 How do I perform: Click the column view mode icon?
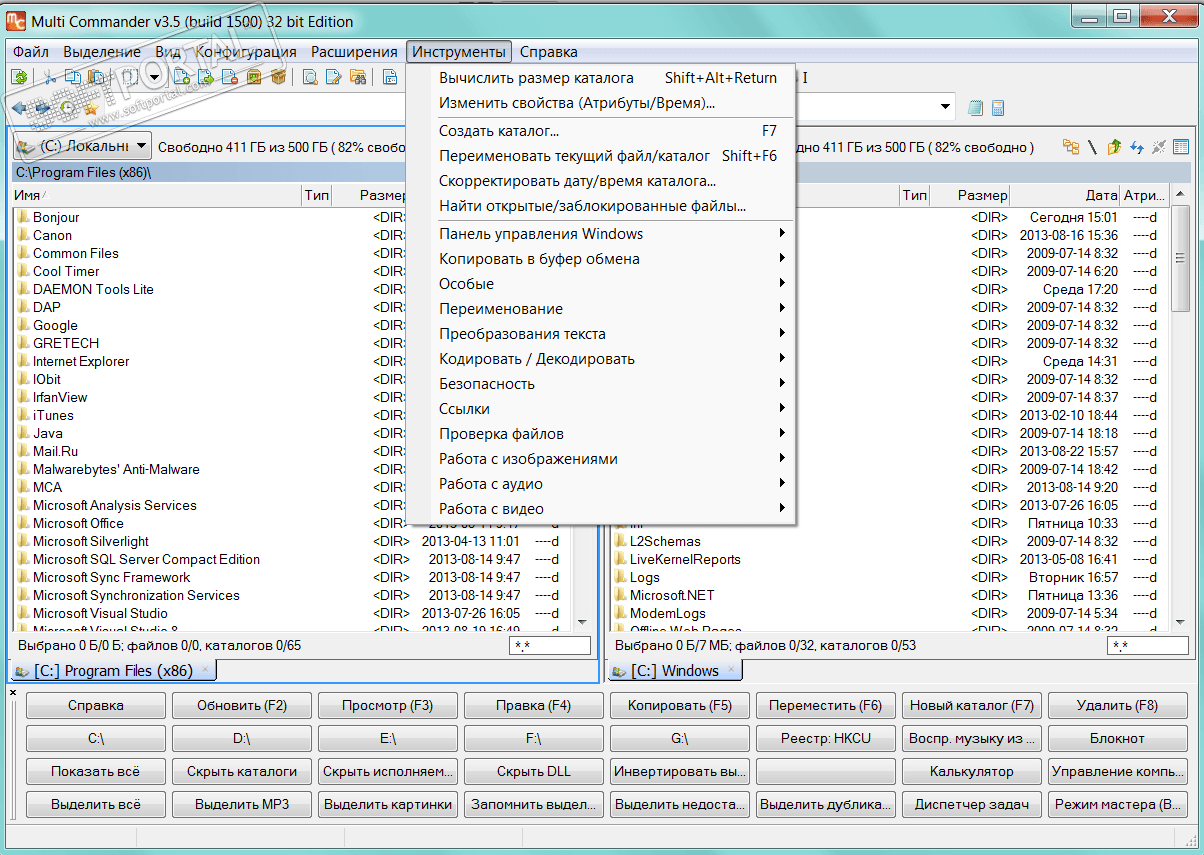[1181, 147]
